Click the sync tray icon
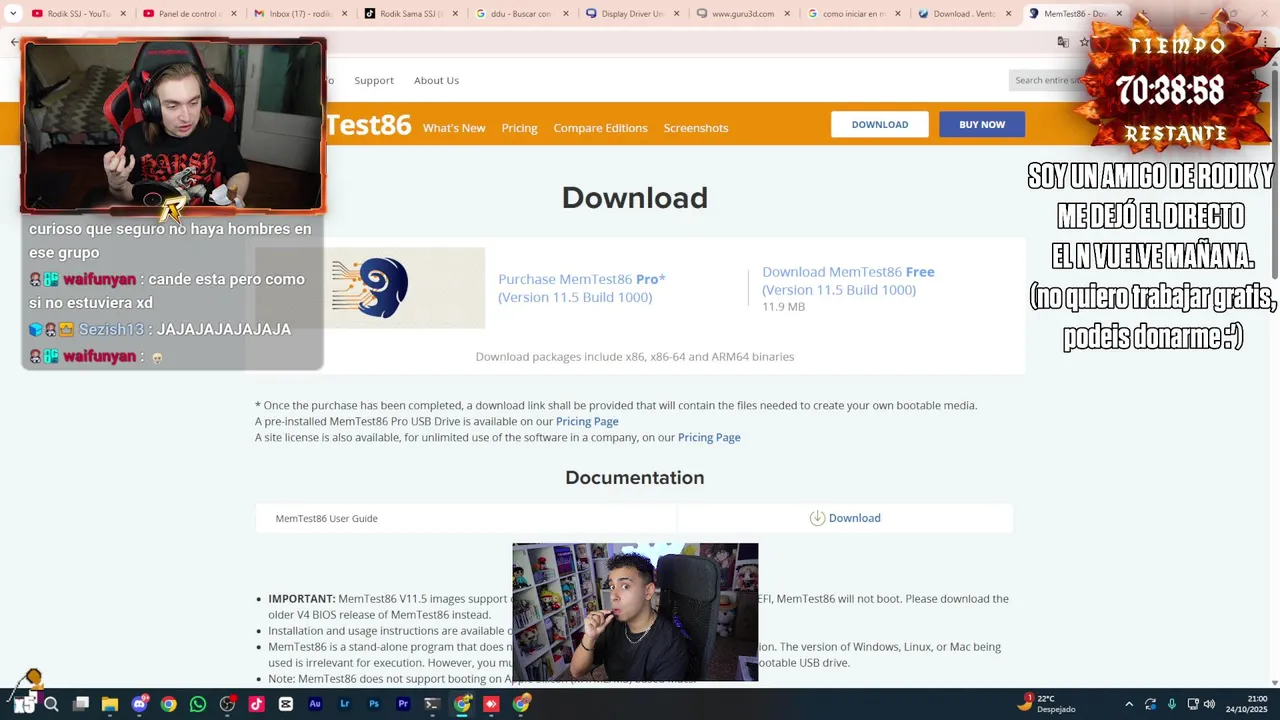Image resolution: width=1280 pixels, height=720 pixels. [1151, 704]
